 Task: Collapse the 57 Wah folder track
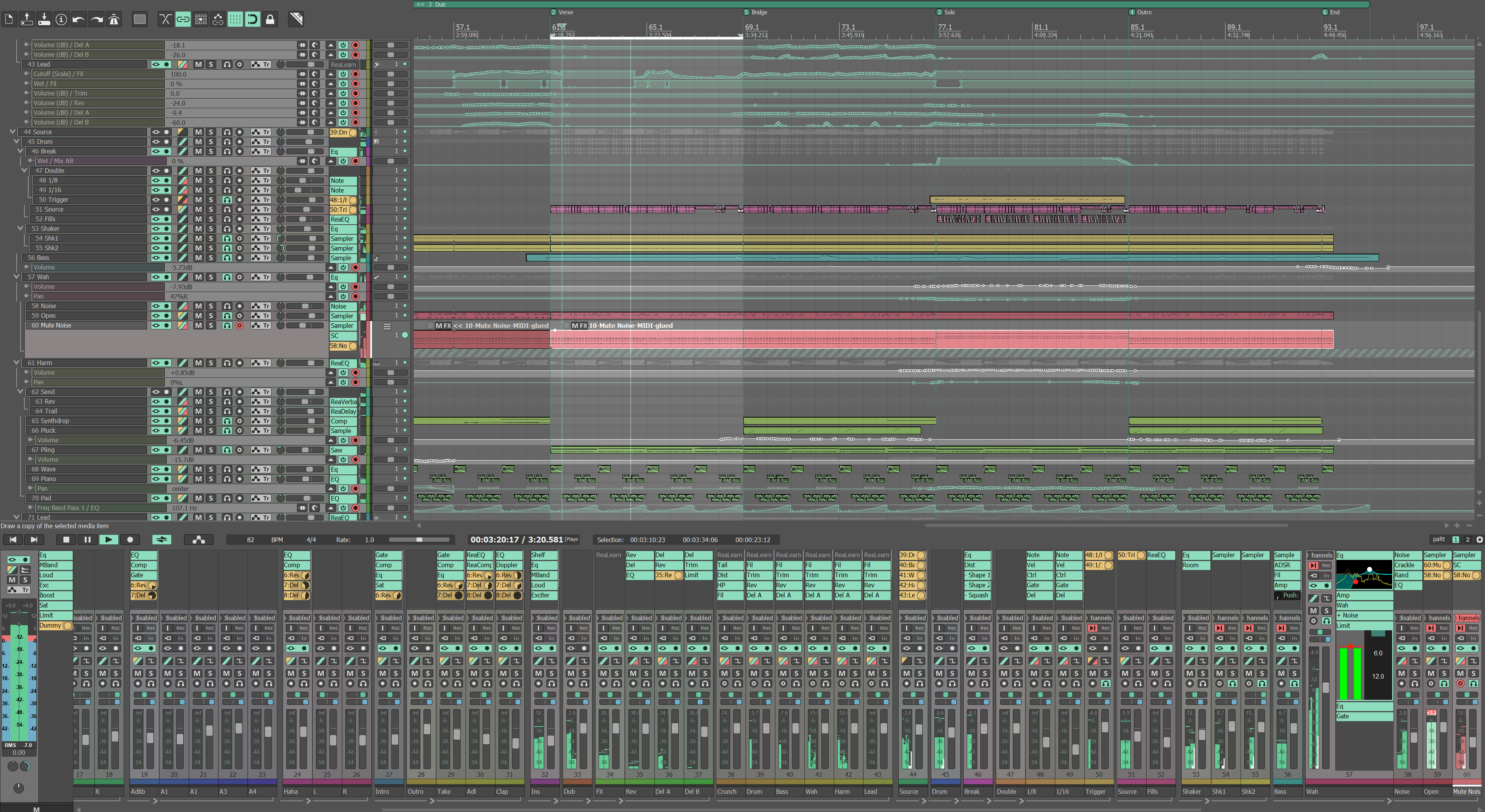coord(16,277)
